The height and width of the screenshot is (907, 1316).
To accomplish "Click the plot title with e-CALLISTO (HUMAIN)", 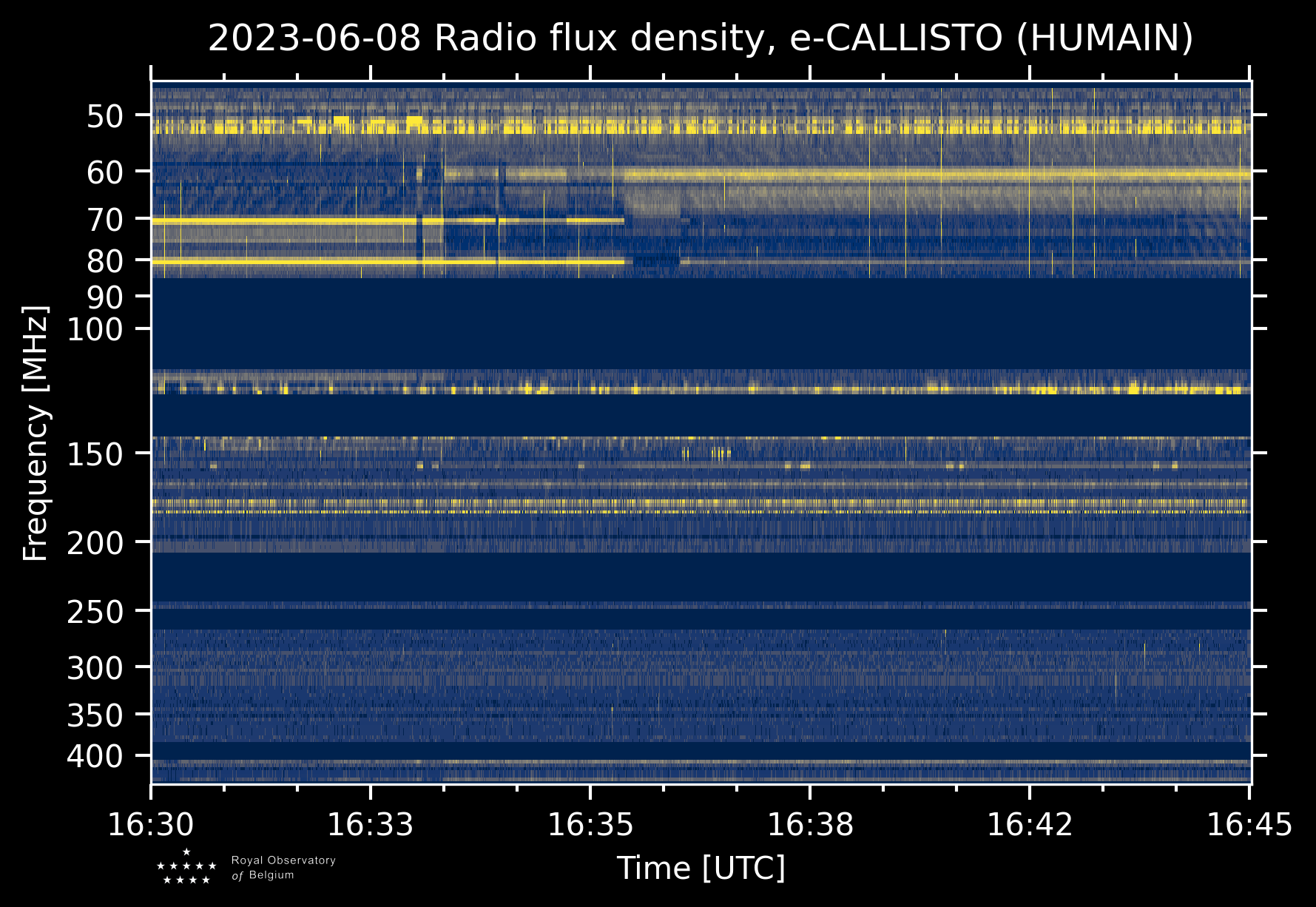I will pos(701,38).
